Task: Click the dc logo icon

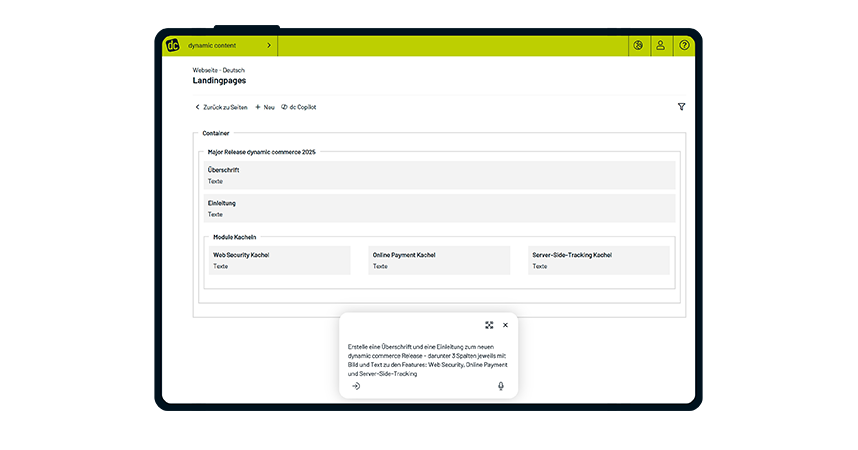Action: (x=173, y=45)
